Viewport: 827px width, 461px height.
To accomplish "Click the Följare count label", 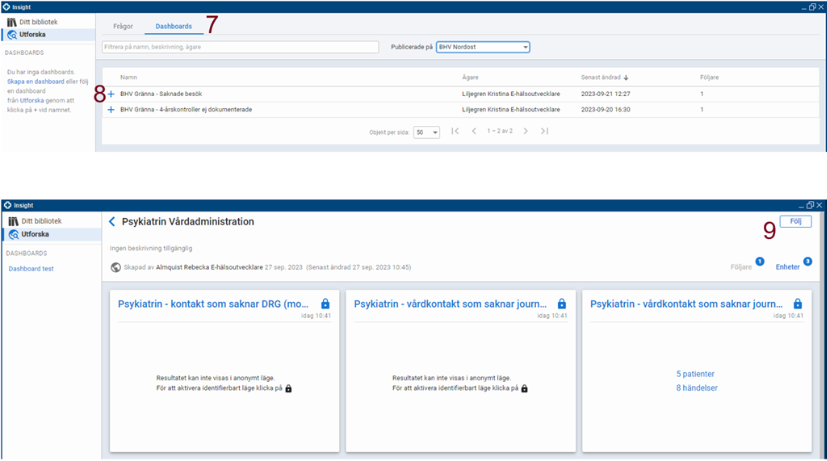I will click(741, 267).
